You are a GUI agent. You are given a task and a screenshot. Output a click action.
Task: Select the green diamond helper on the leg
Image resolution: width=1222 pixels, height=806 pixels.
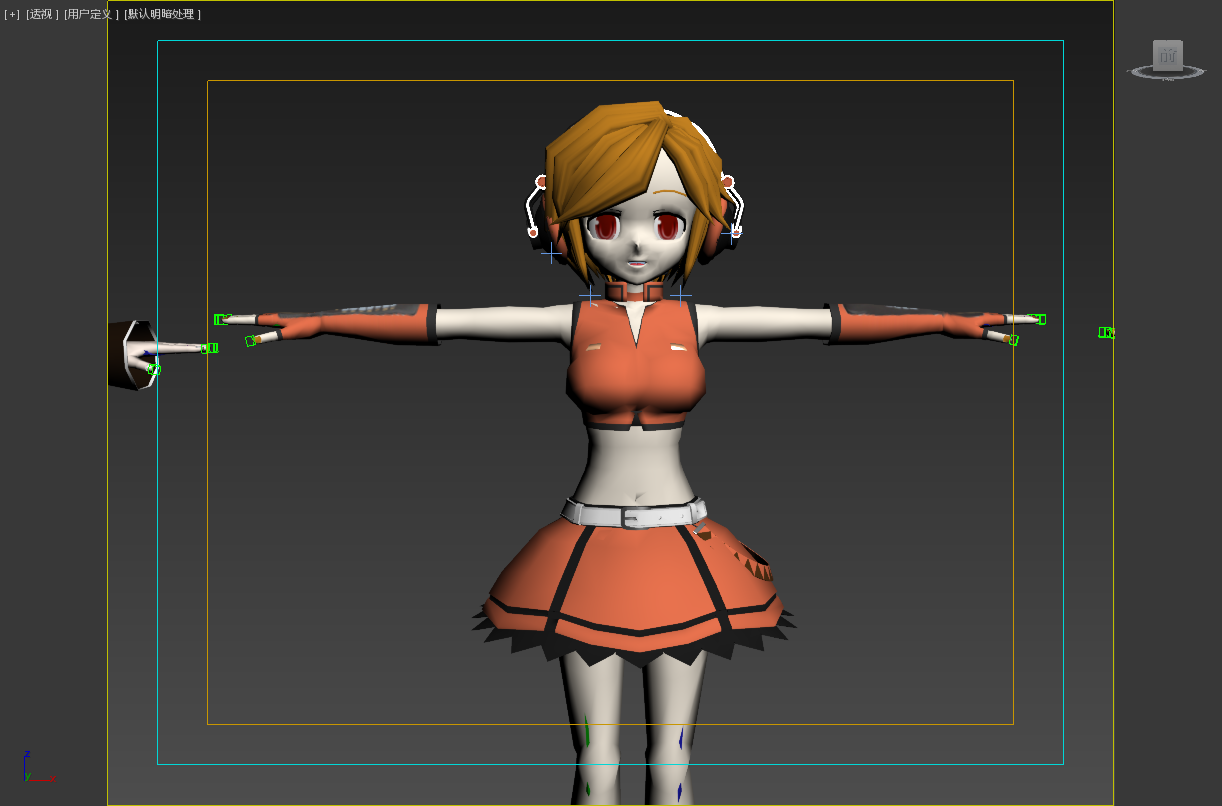[587, 736]
